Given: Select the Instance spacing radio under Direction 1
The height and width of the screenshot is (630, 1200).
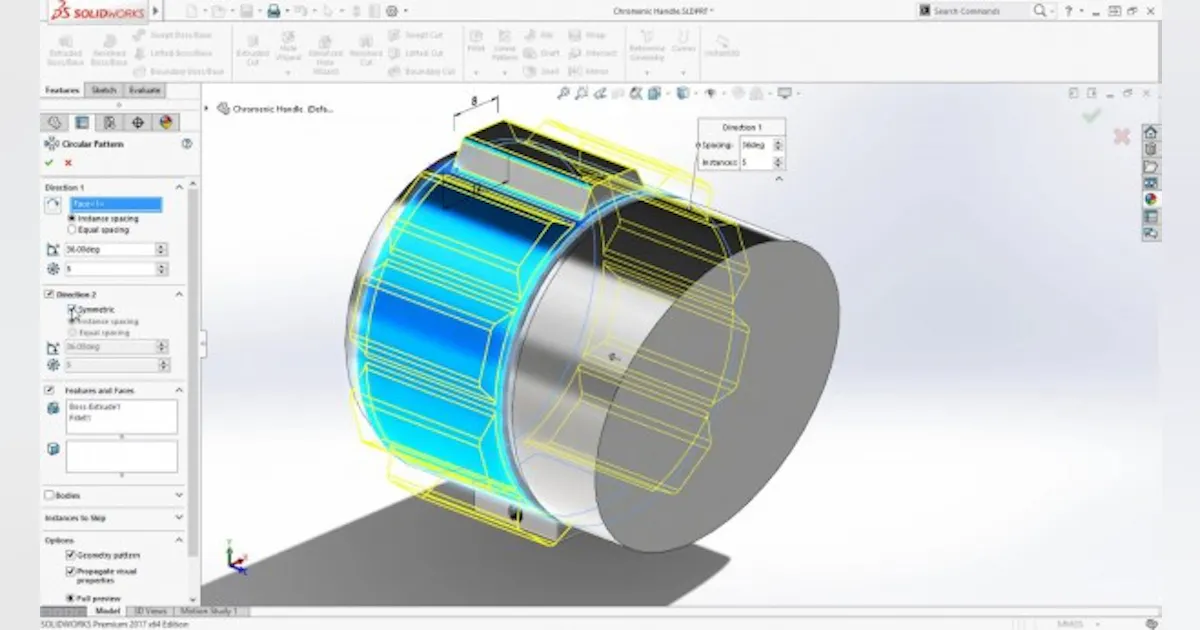Looking at the screenshot, I should (71, 218).
